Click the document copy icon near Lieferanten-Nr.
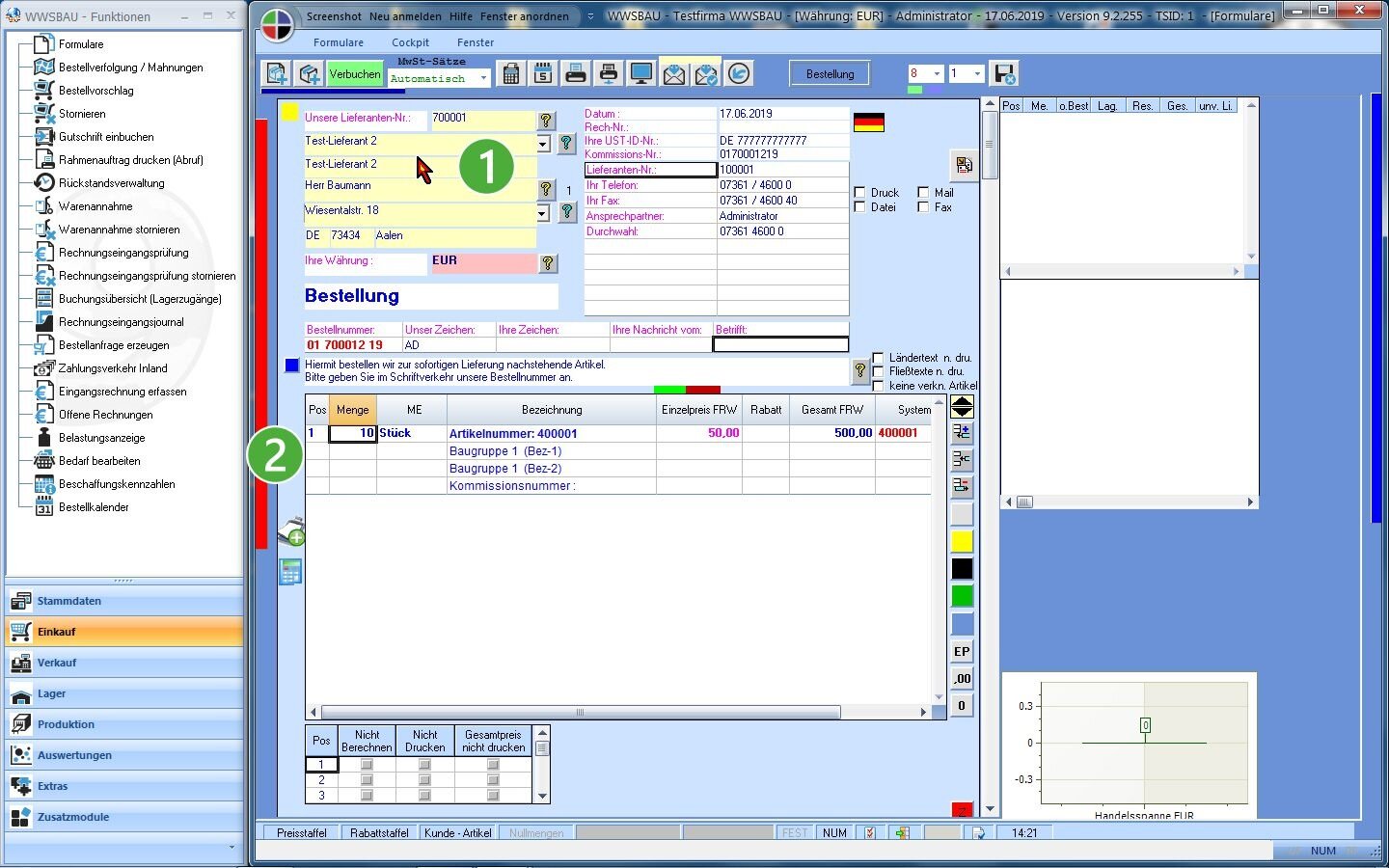 click(963, 165)
